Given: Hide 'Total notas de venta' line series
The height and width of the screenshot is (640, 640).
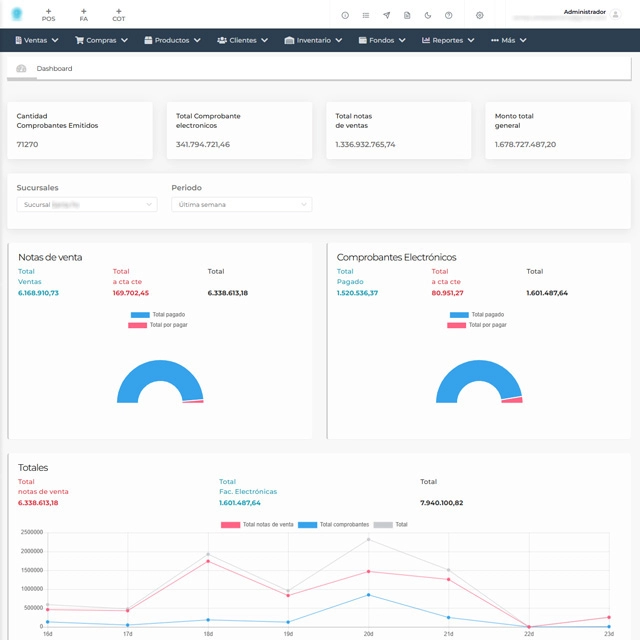Looking at the screenshot, I should [x=257, y=524].
